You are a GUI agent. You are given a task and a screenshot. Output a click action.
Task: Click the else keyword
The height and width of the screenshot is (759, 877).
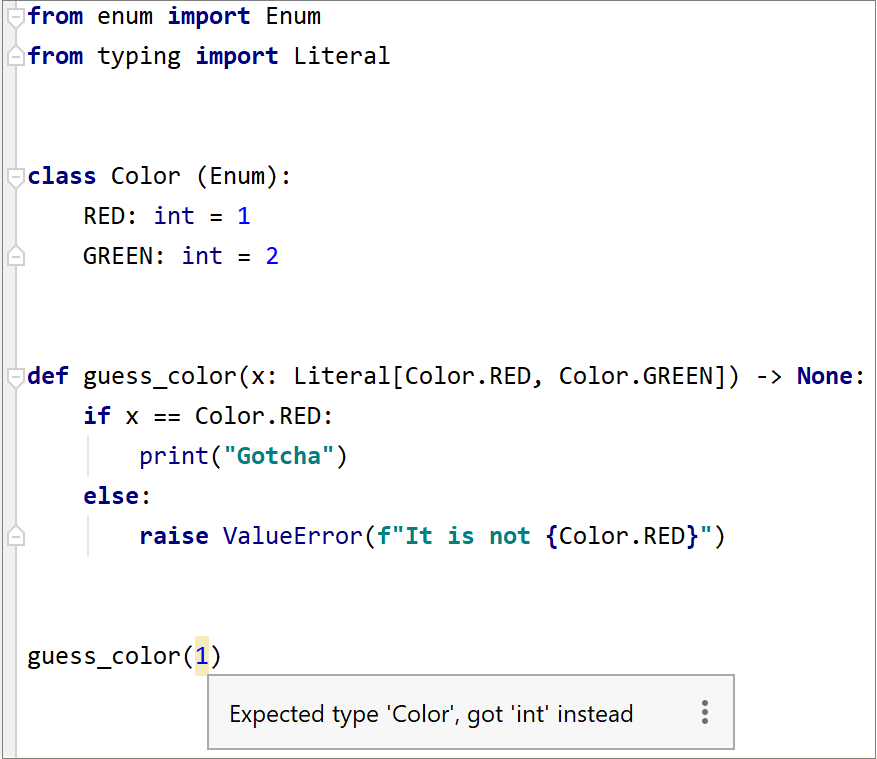pyautogui.click(x=110, y=495)
